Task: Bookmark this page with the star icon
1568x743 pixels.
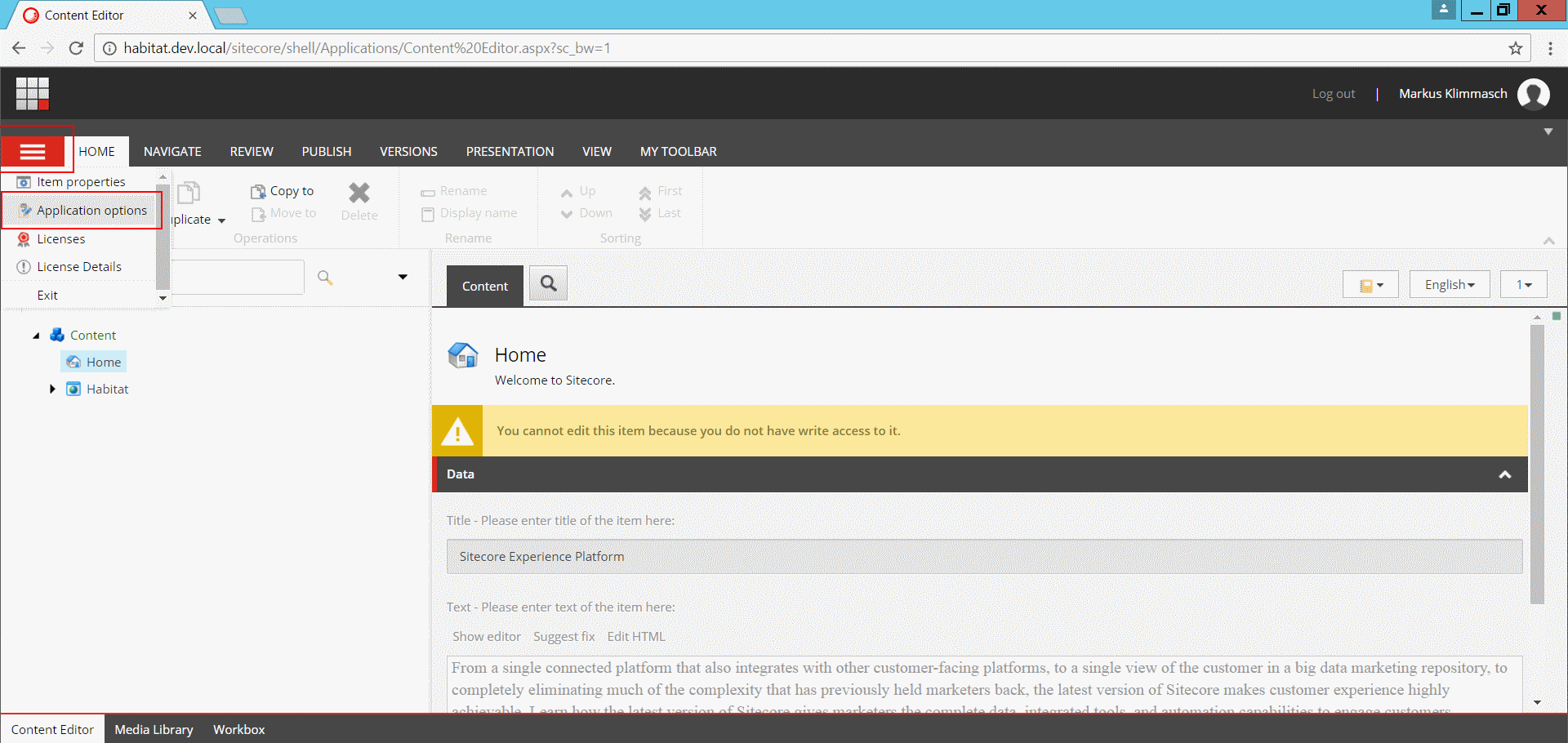Action: click(1516, 48)
